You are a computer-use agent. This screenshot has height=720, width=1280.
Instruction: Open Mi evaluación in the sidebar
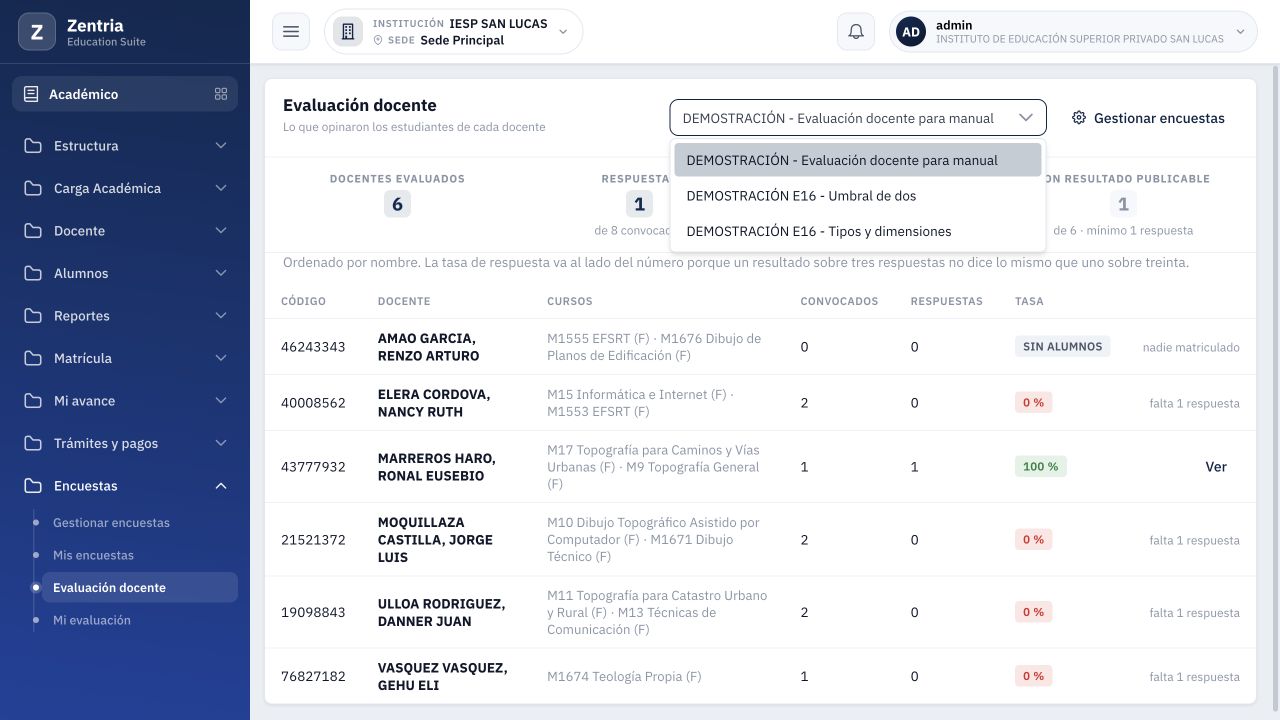pyautogui.click(x=92, y=620)
